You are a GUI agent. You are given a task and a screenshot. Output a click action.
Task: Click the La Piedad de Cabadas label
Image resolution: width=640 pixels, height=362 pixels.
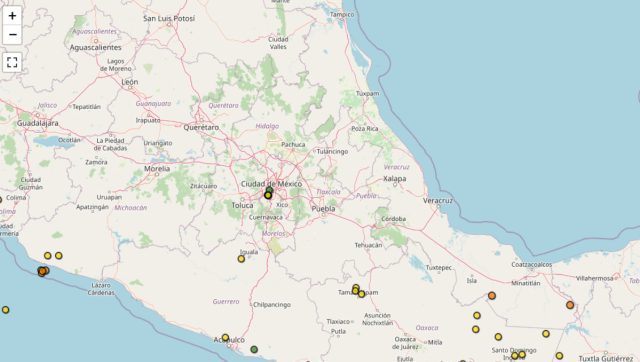tap(110, 144)
